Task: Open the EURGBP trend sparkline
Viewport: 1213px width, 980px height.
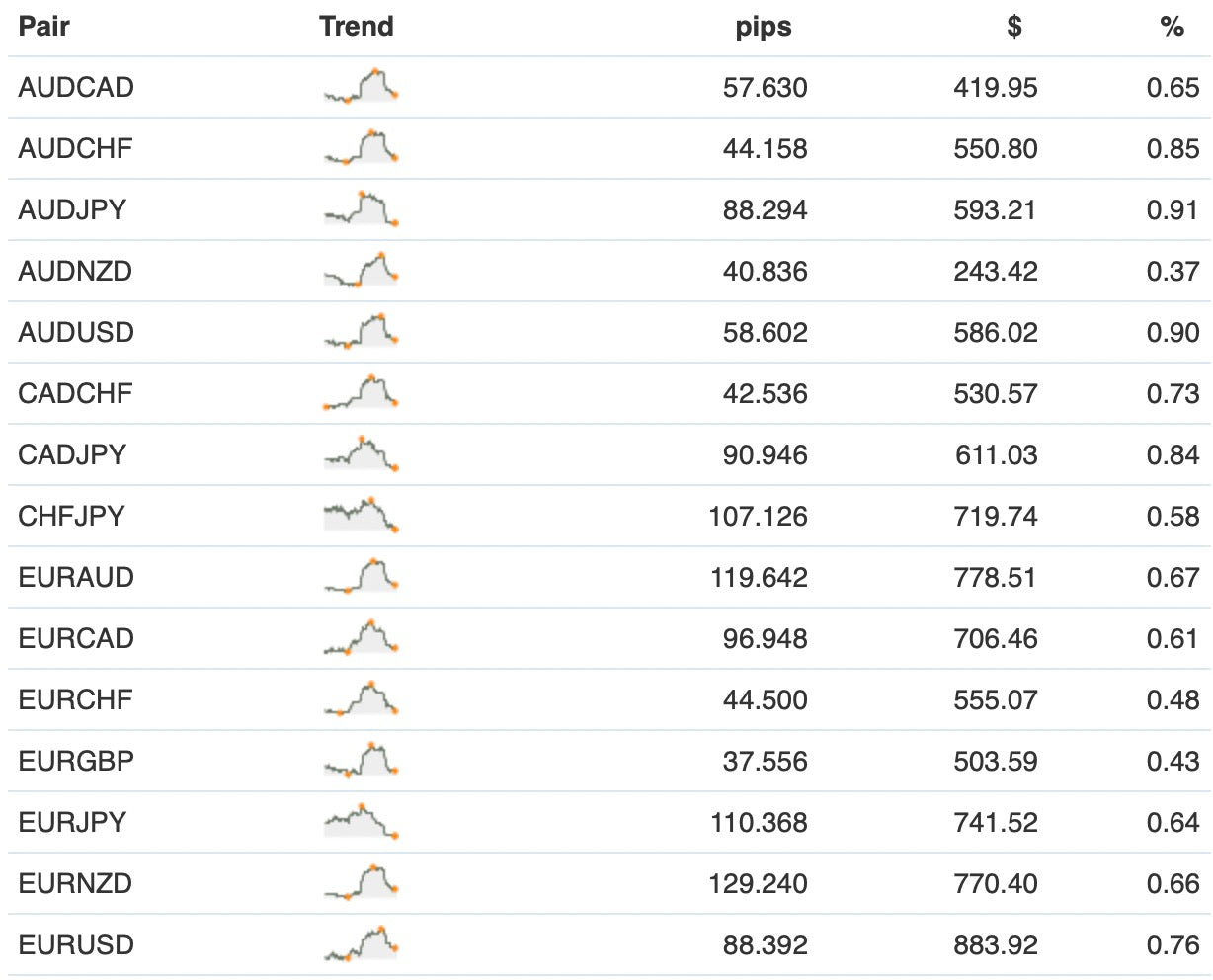Action: tap(361, 761)
